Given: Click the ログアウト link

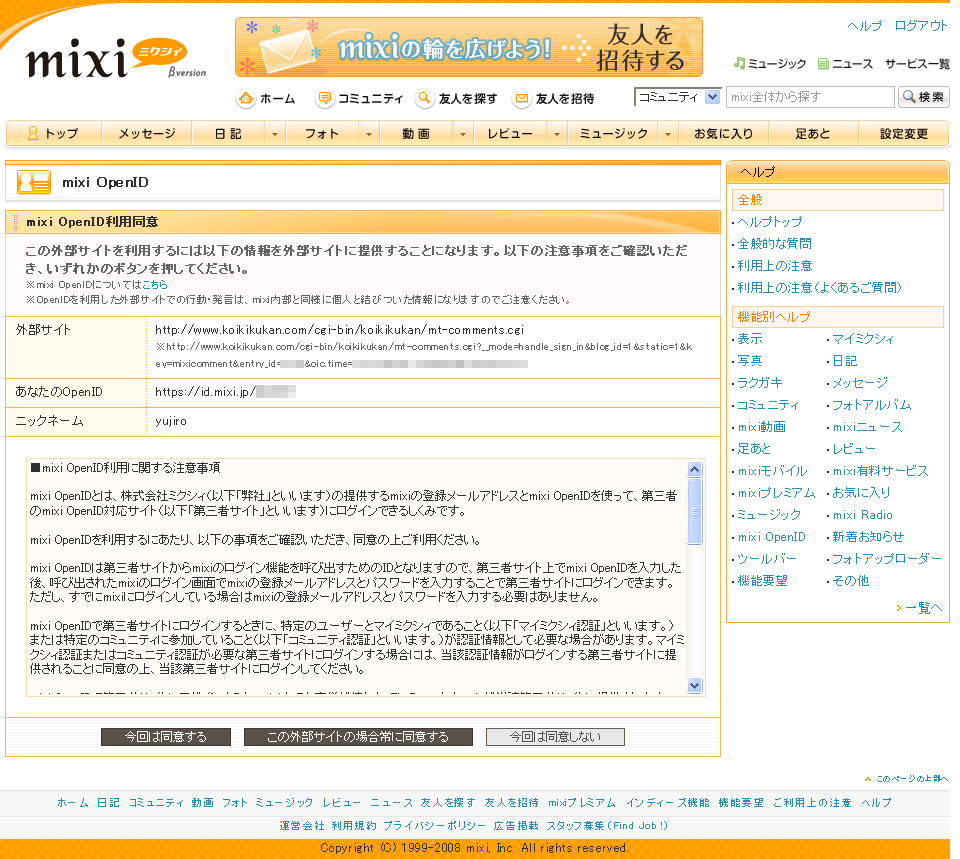Looking at the screenshot, I should (921, 26).
